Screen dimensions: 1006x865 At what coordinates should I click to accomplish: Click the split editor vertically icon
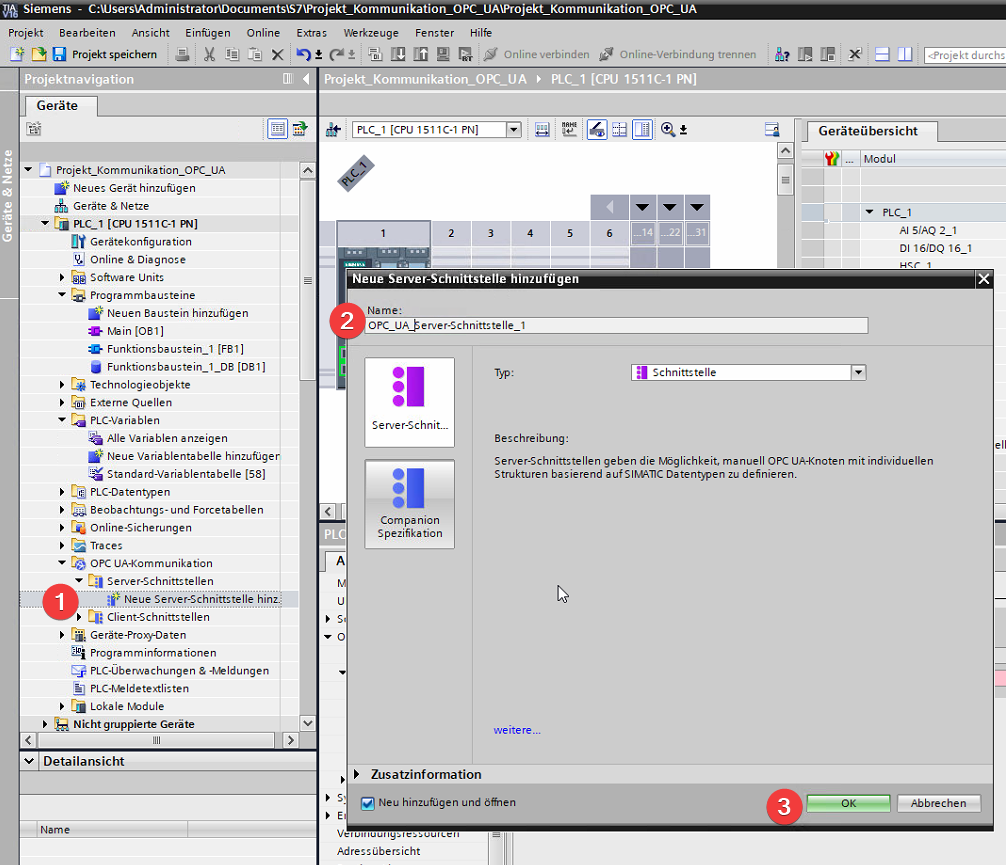pos(905,55)
